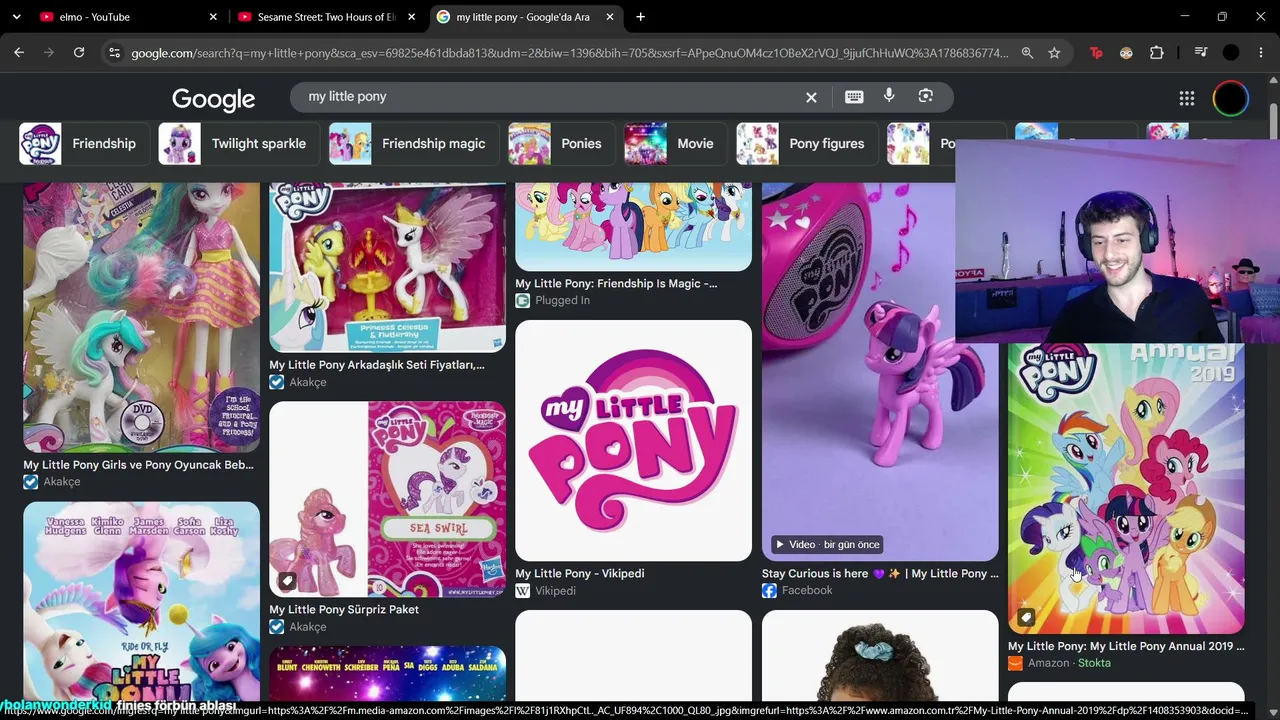Open the Chrome profile avatar
The height and width of the screenshot is (720, 1280).
pyautogui.click(x=1231, y=53)
